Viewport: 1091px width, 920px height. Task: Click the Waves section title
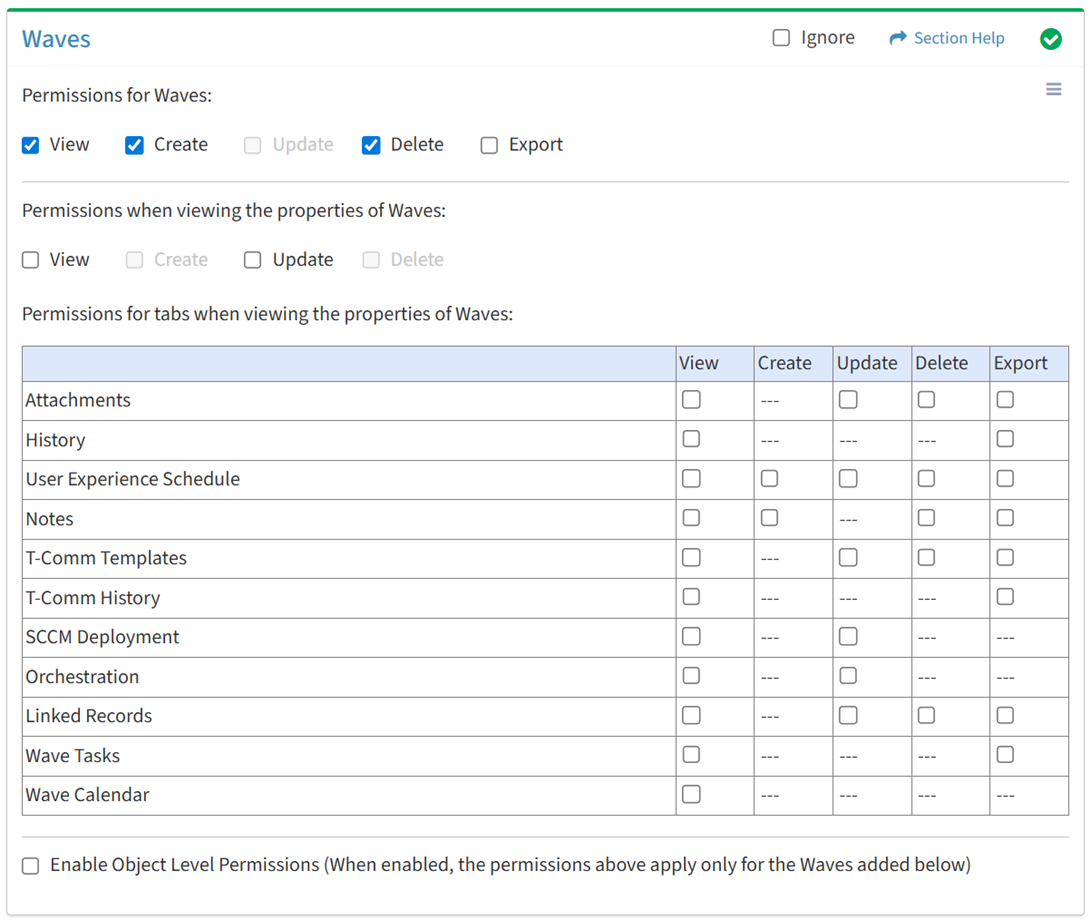56,39
